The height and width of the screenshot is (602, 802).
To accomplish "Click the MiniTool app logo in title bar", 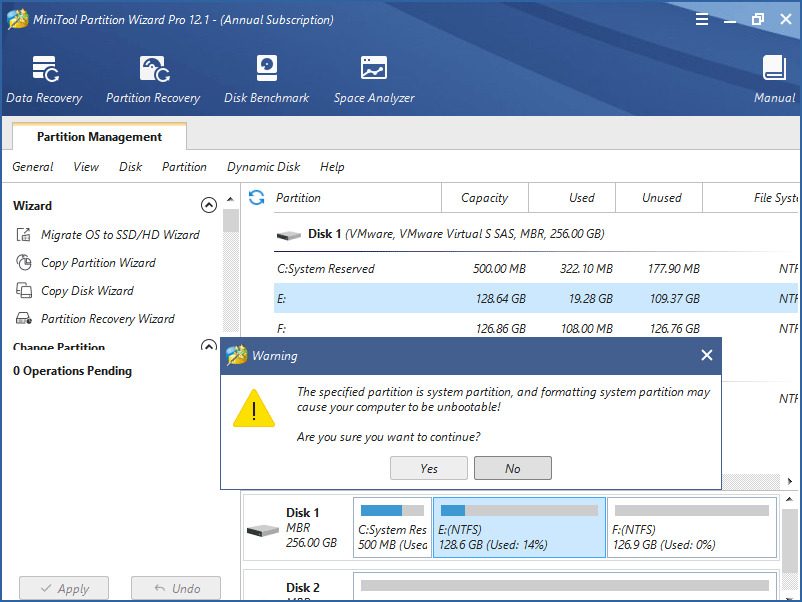I will [17, 19].
